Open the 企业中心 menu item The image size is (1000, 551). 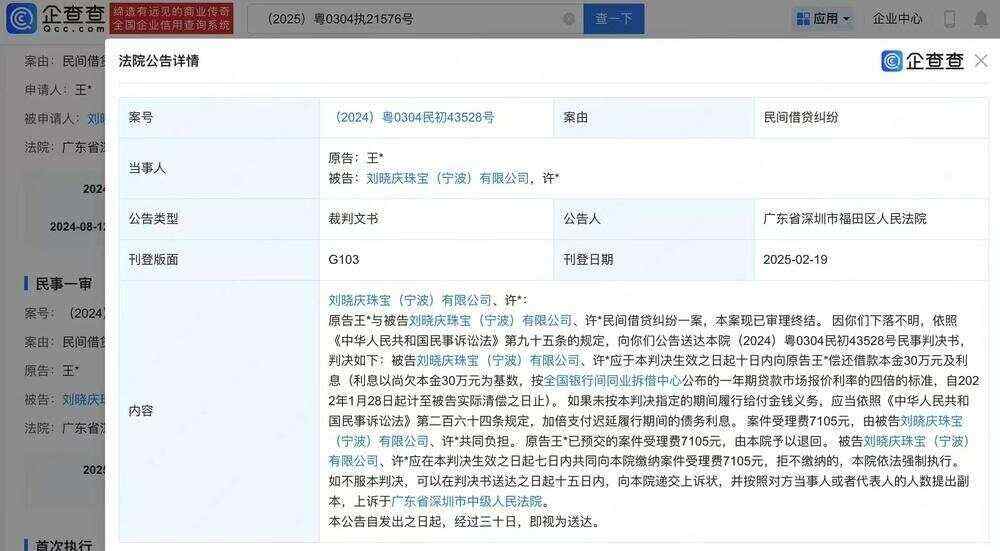[x=897, y=19]
